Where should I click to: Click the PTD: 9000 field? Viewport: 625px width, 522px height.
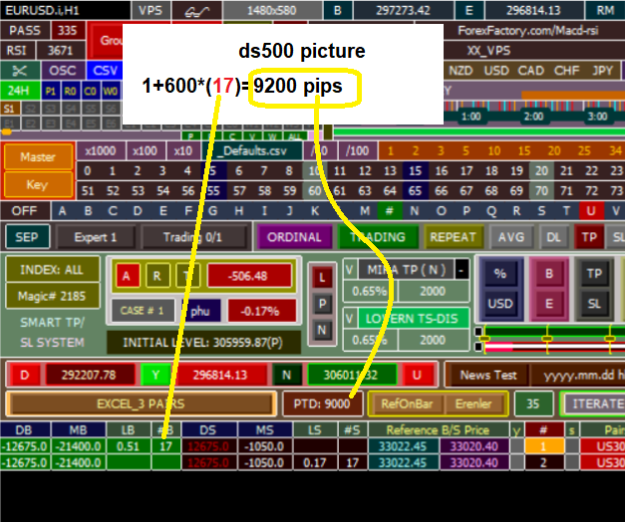pyautogui.click(x=322, y=404)
